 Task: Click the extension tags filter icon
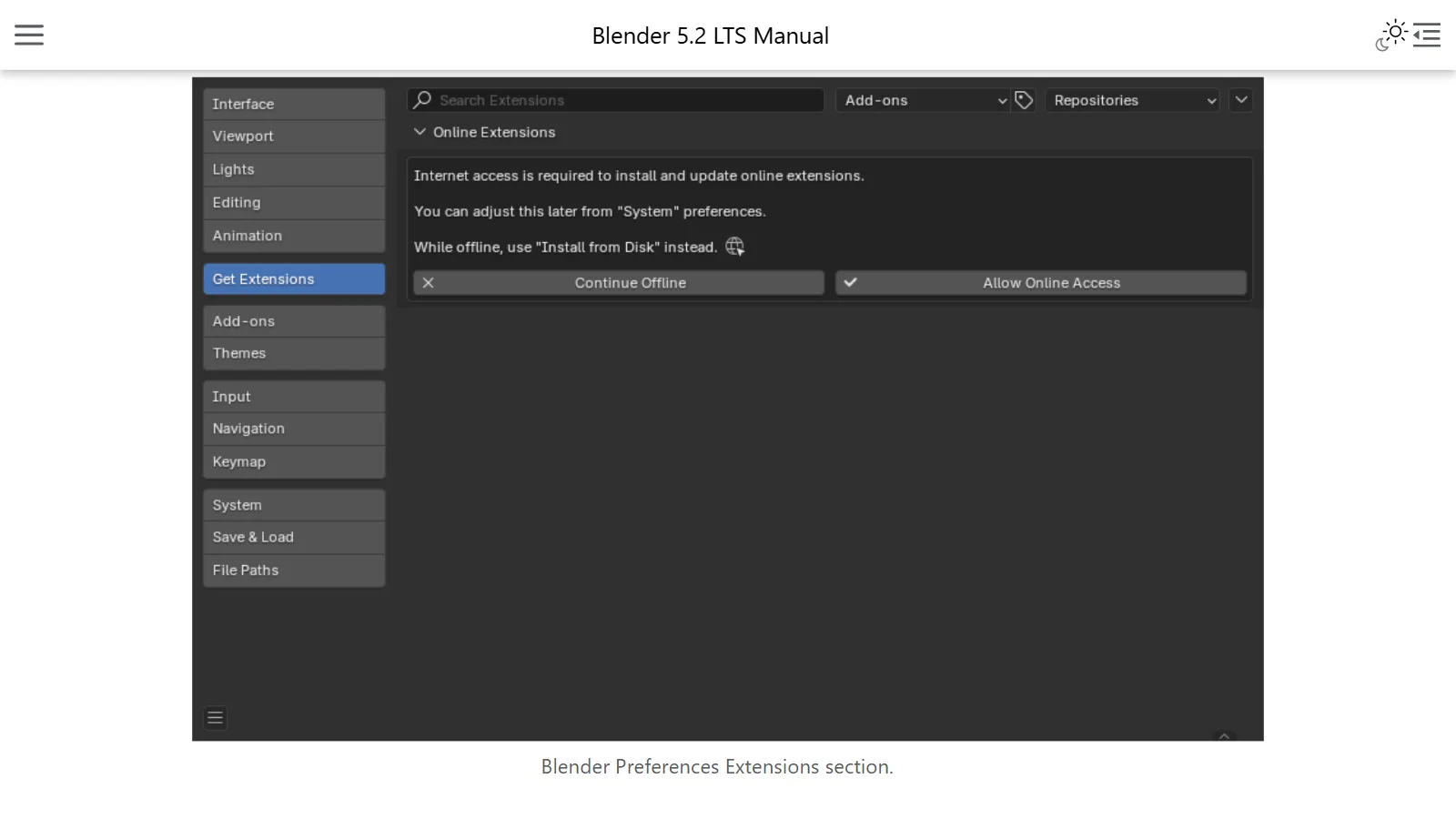click(x=1024, y=100)
